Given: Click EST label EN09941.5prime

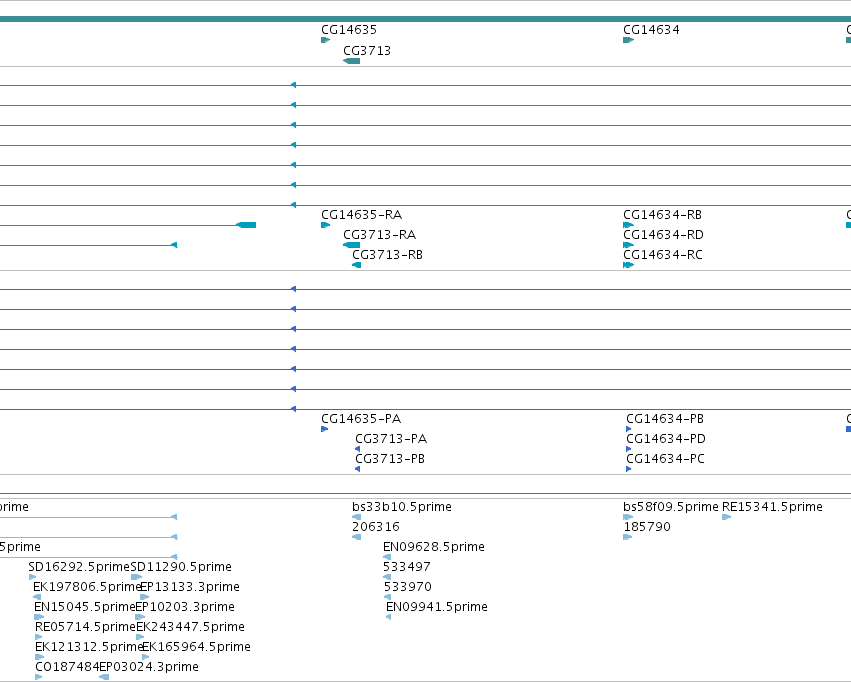Looking at the screenshot, I should click(x=436, y=607).
